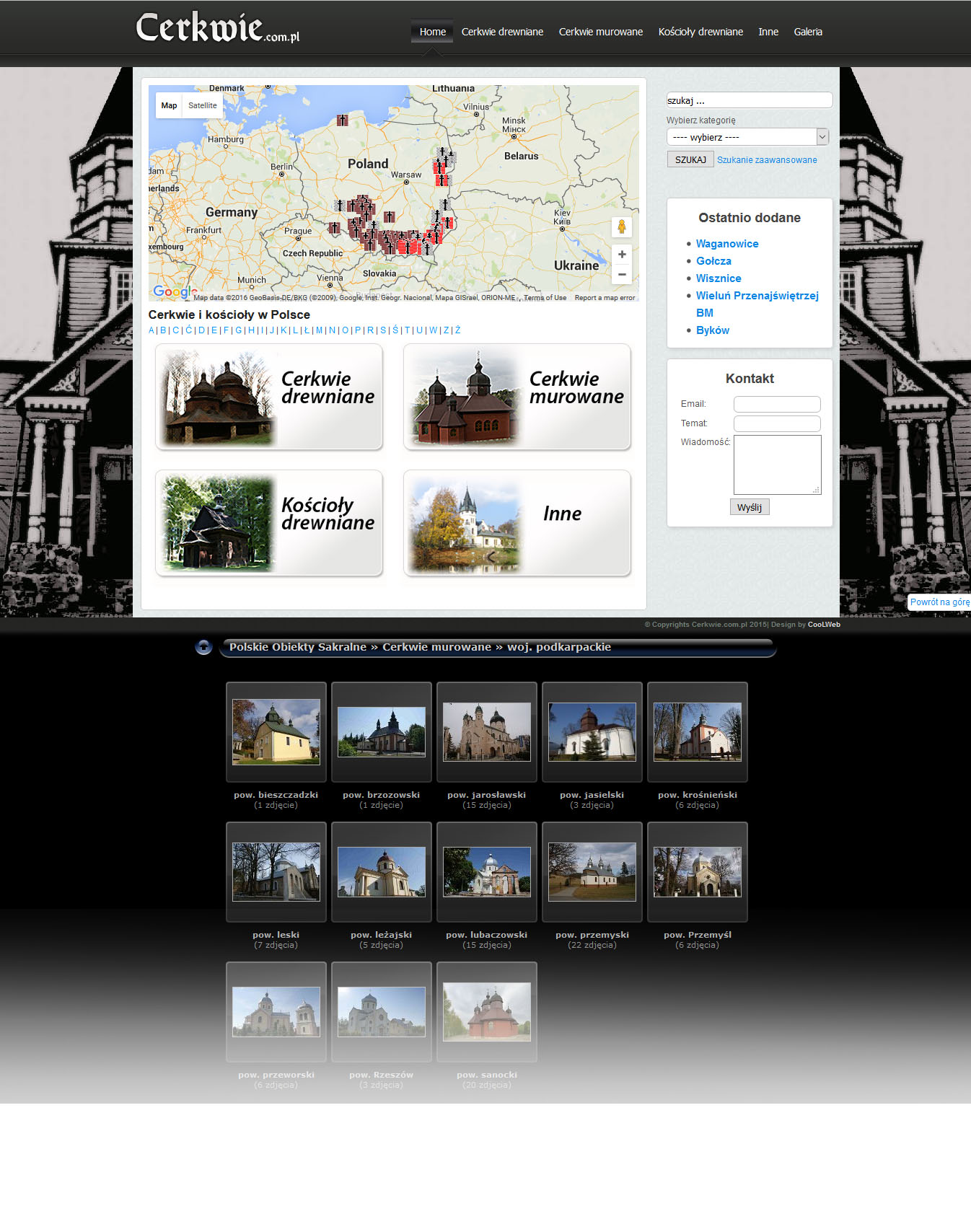Click Report a map error link
The image size is (971, 1232).
[x=605, y=297]
